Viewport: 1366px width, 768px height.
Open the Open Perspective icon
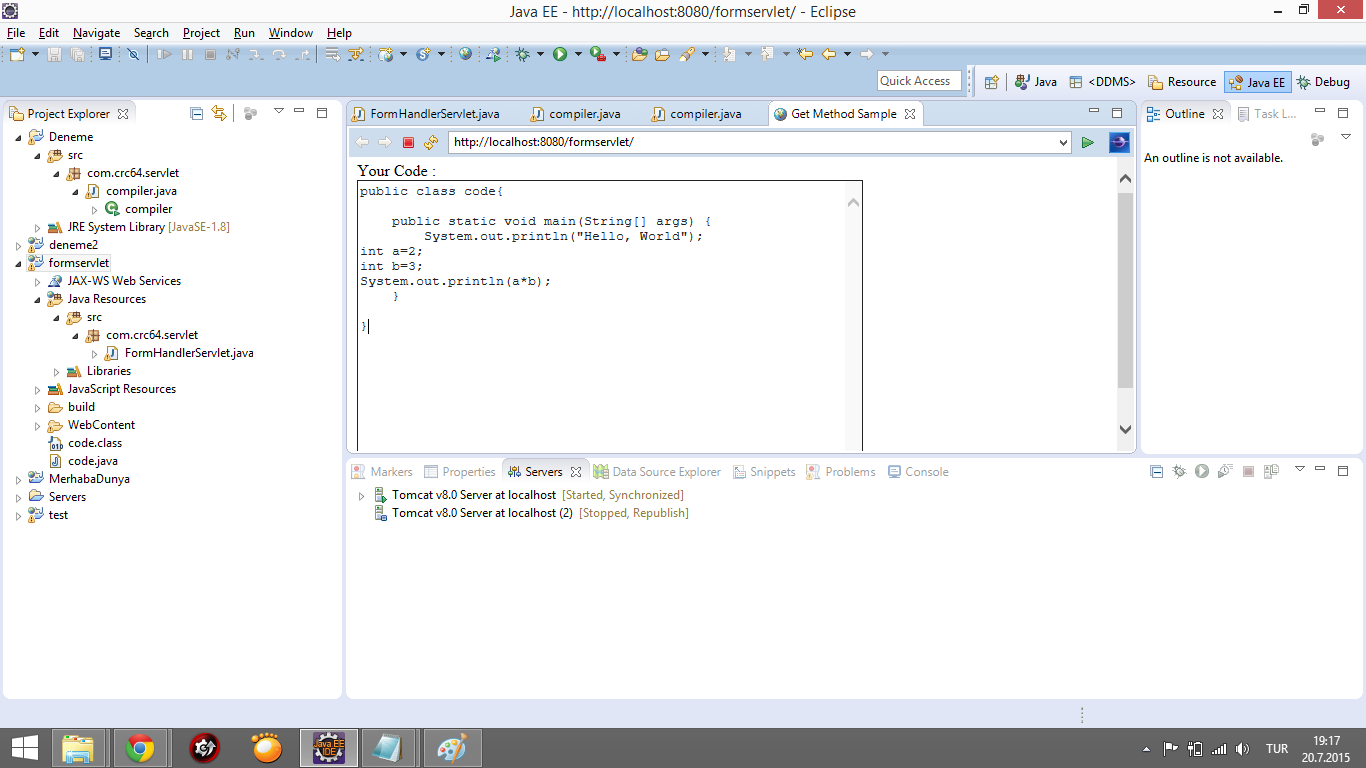[991, 82]
